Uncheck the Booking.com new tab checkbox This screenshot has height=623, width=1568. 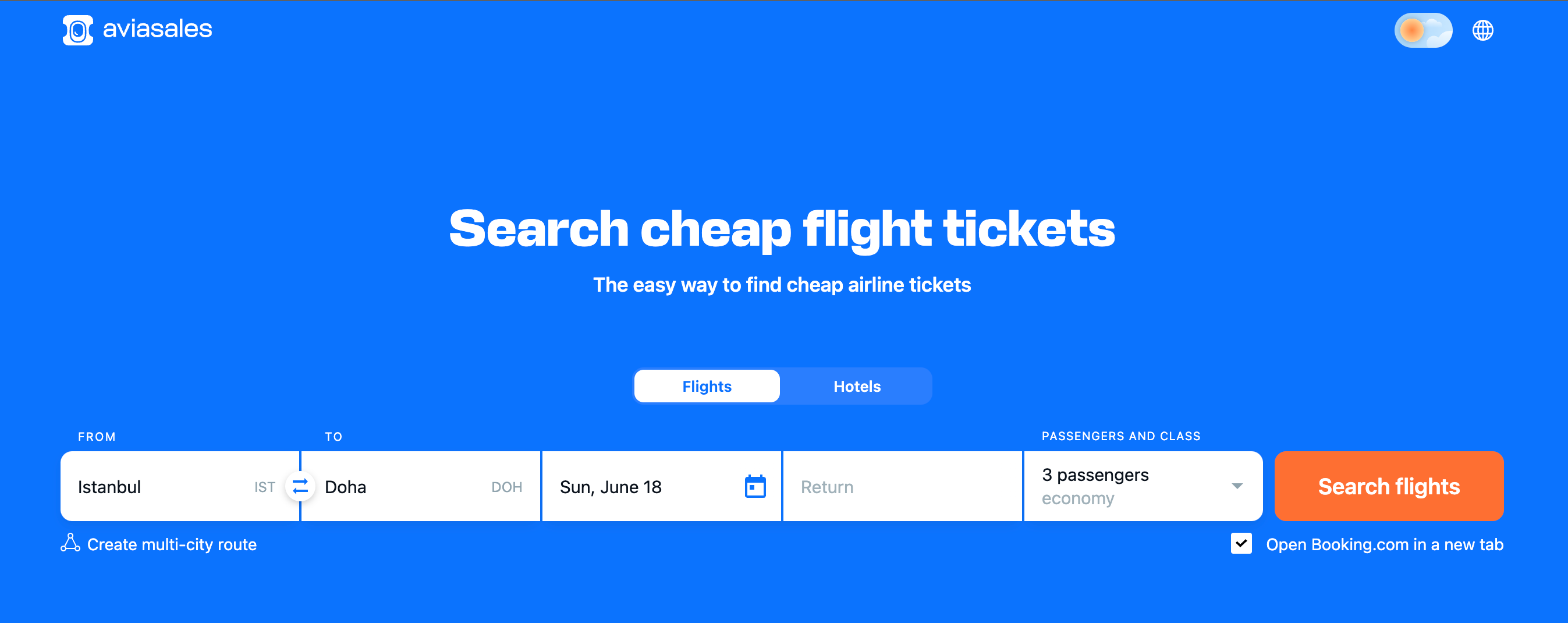pos(1240,543)
